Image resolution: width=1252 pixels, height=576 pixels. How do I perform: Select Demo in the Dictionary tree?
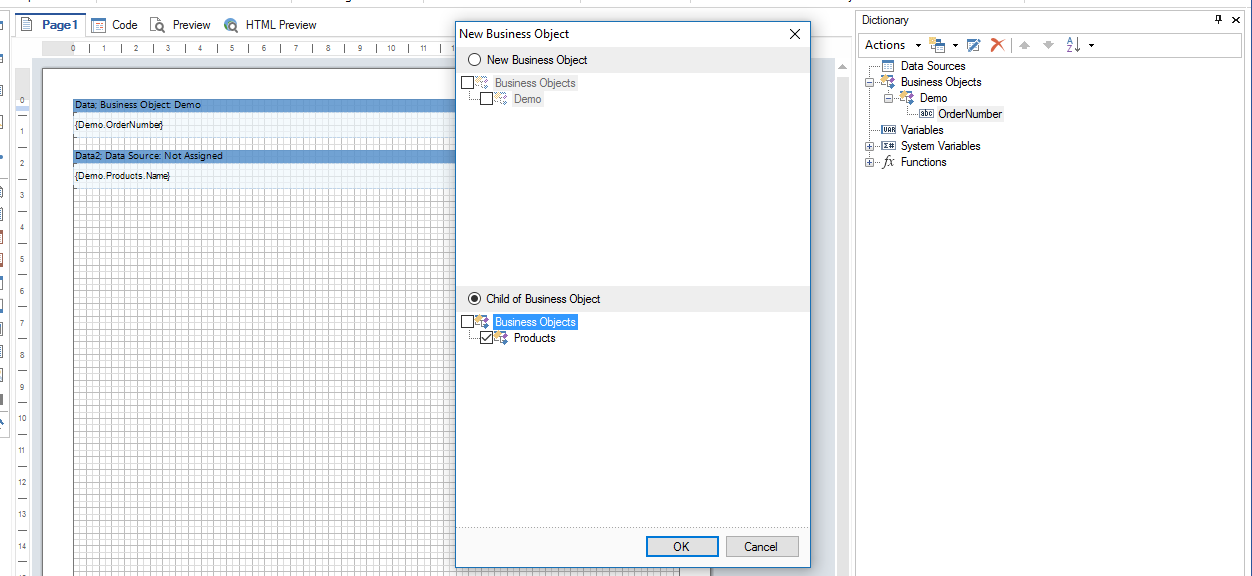tap(934, 98)
